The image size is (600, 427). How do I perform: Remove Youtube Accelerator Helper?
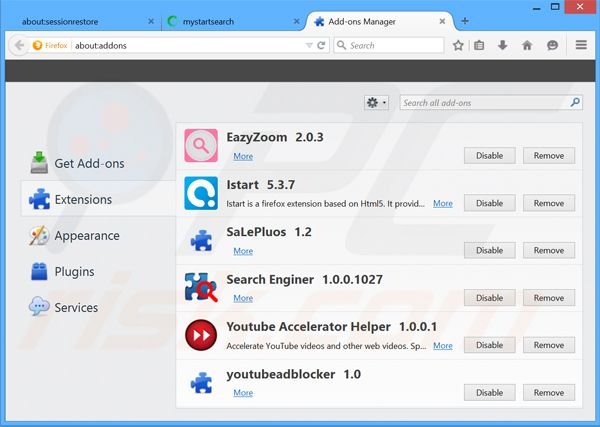[549, 345]
